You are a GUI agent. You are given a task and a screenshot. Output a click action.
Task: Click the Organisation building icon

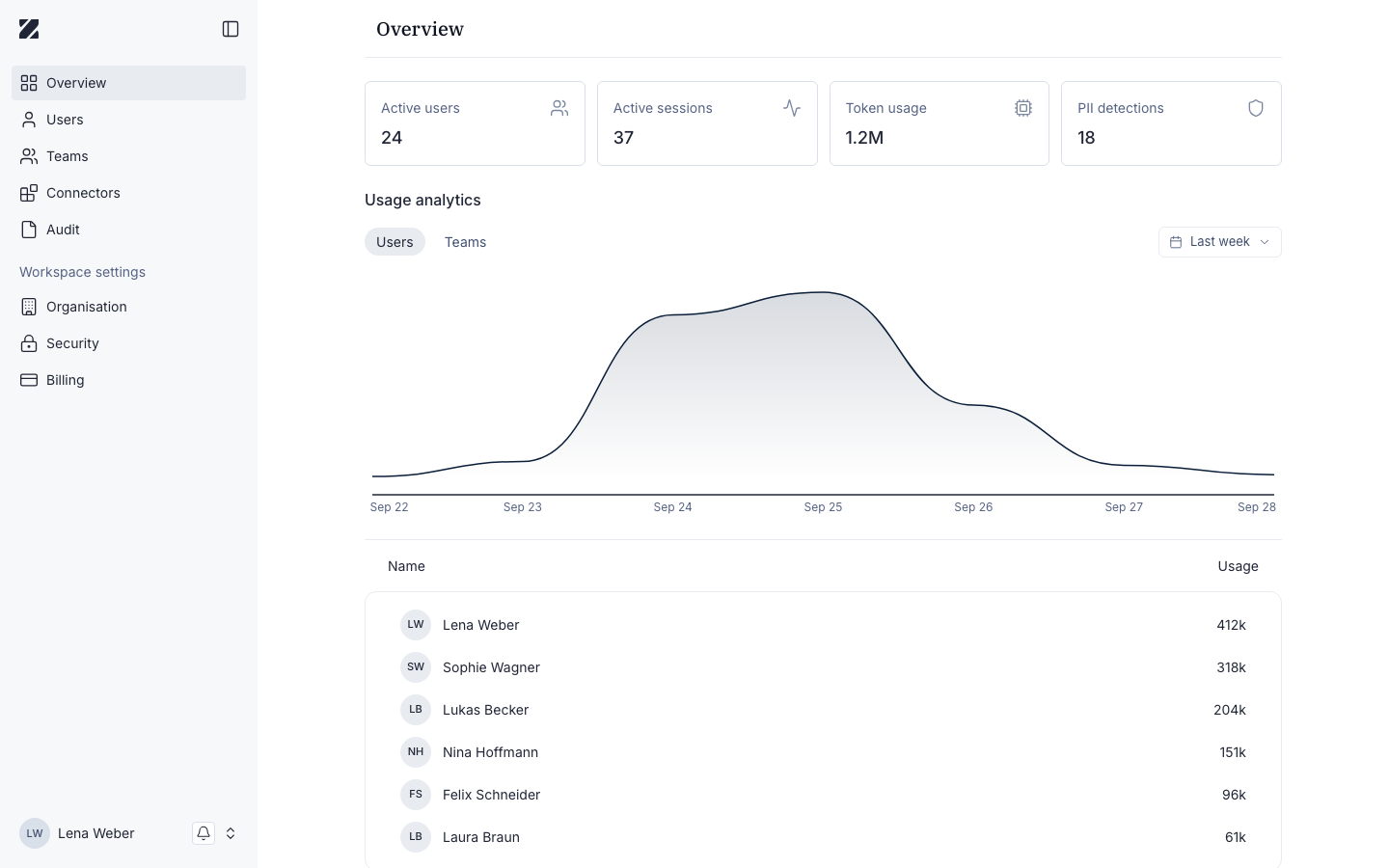click(x=29, y=307)
